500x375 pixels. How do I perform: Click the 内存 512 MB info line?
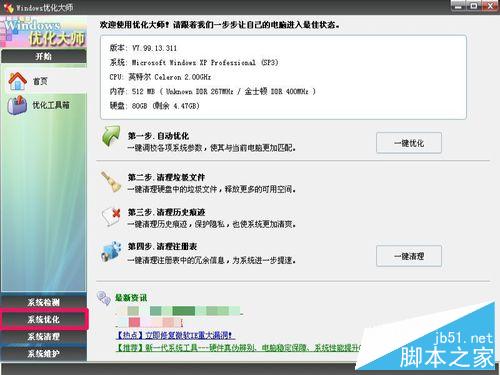[x=213, y=91]
